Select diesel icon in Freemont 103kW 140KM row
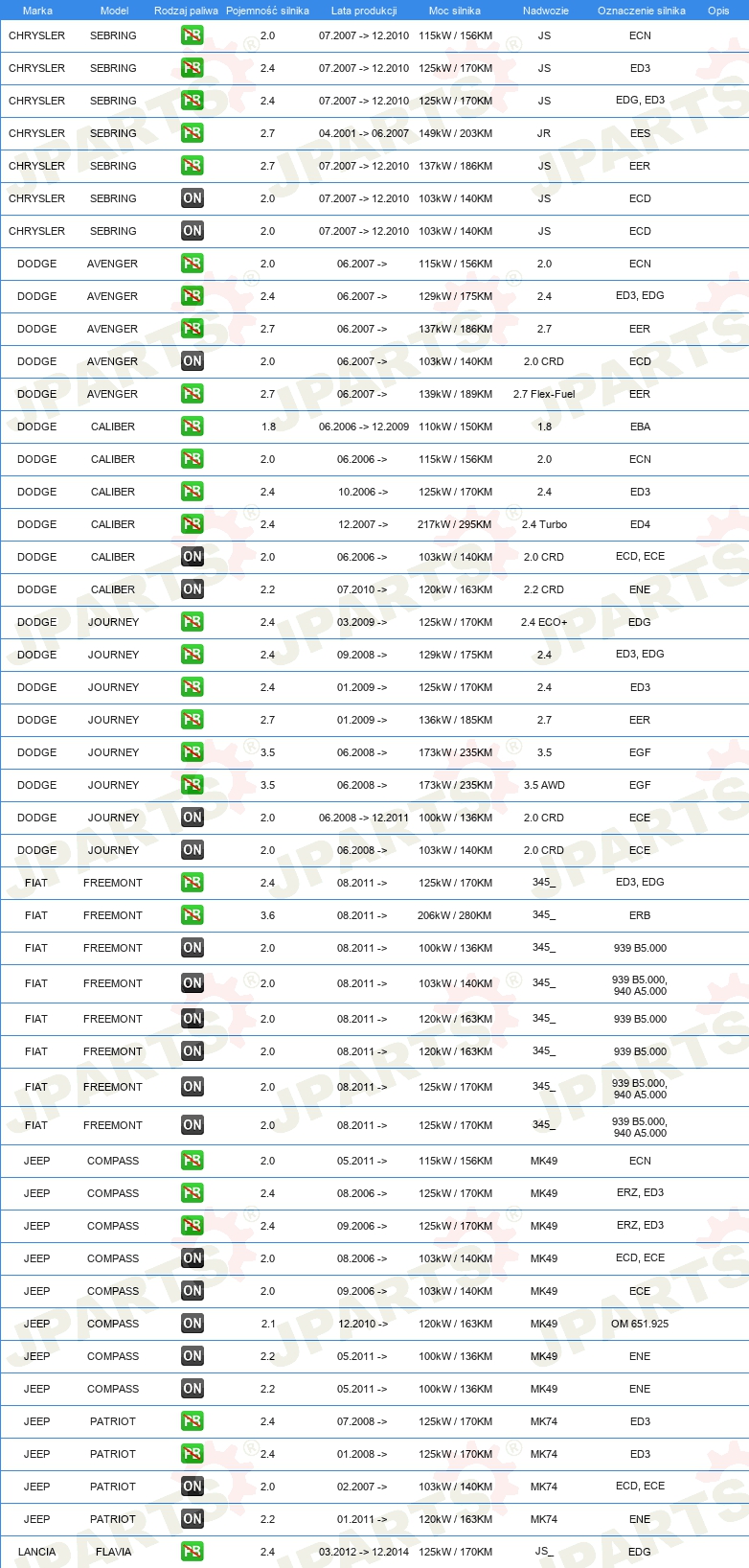This screenshot has height=1568, width=749. pyautogui.click(x=193, y=983)
